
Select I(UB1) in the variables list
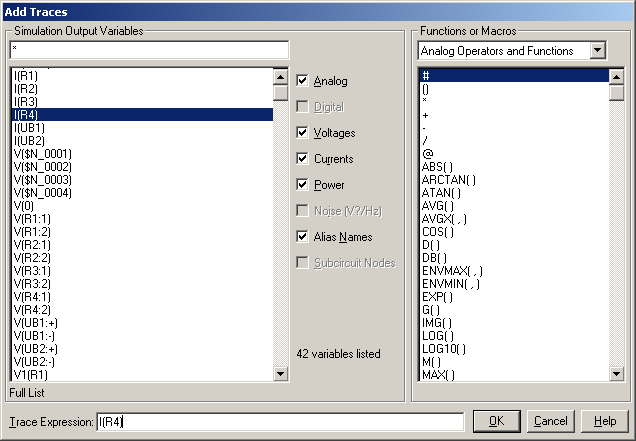[143, 128]
